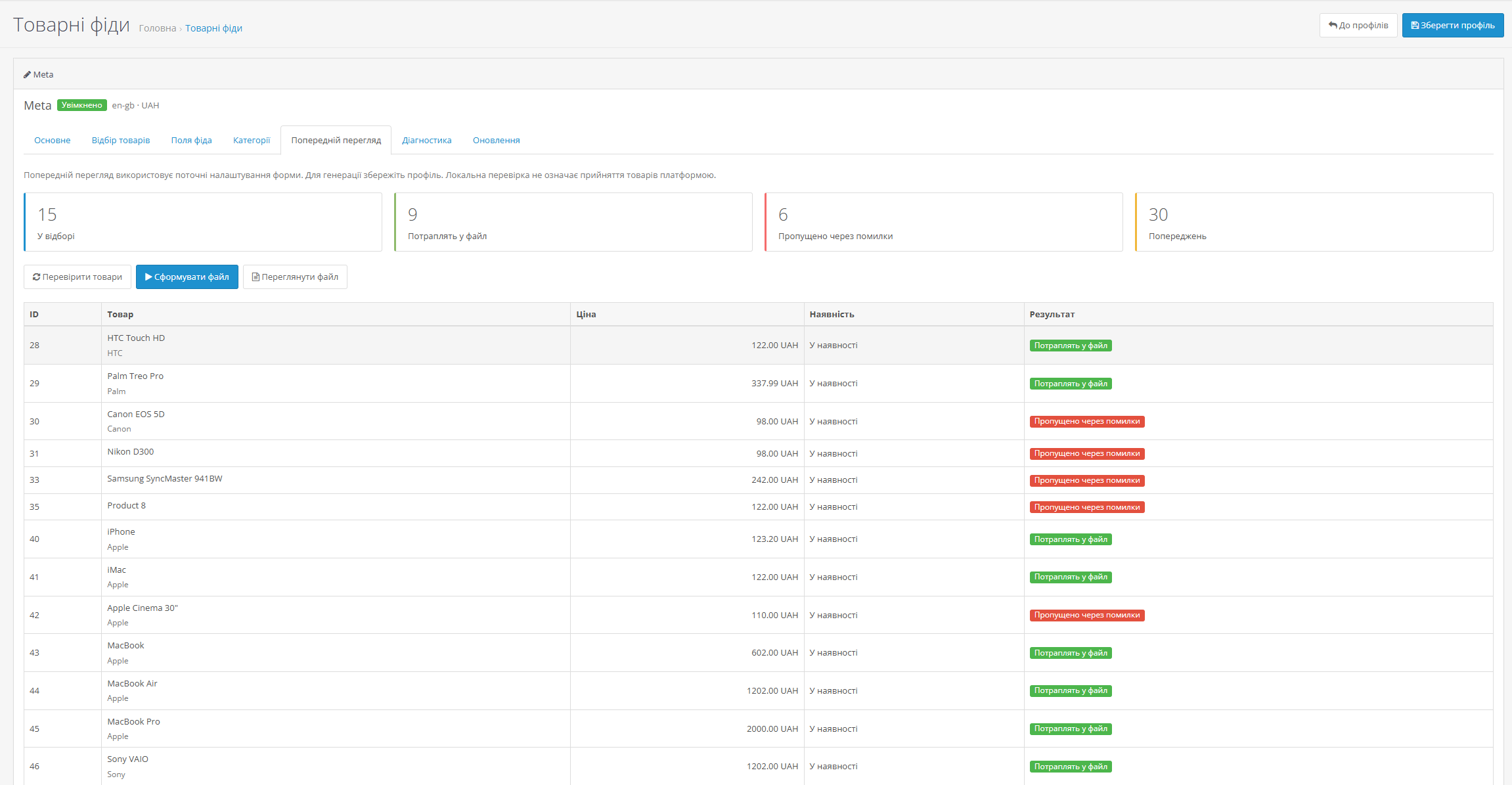Open the 'Відбір товарів' tab
The image size is (1512, 785).
pyautogui.click(x=121, y=141)
